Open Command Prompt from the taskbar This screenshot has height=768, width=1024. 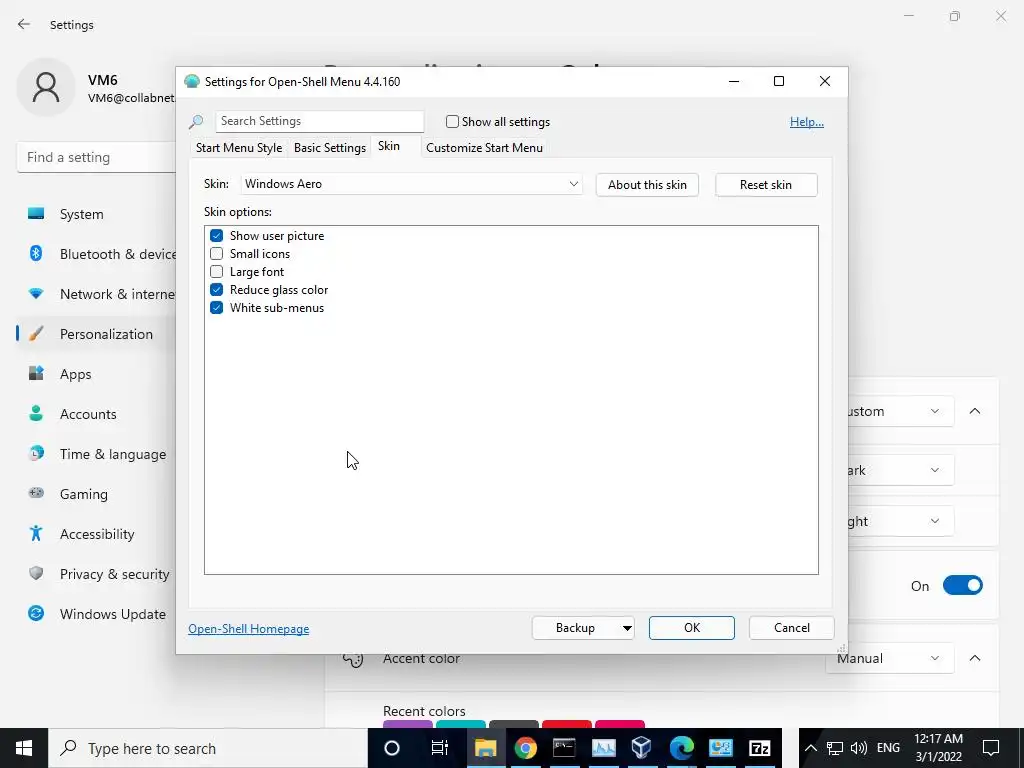[564, 748]
